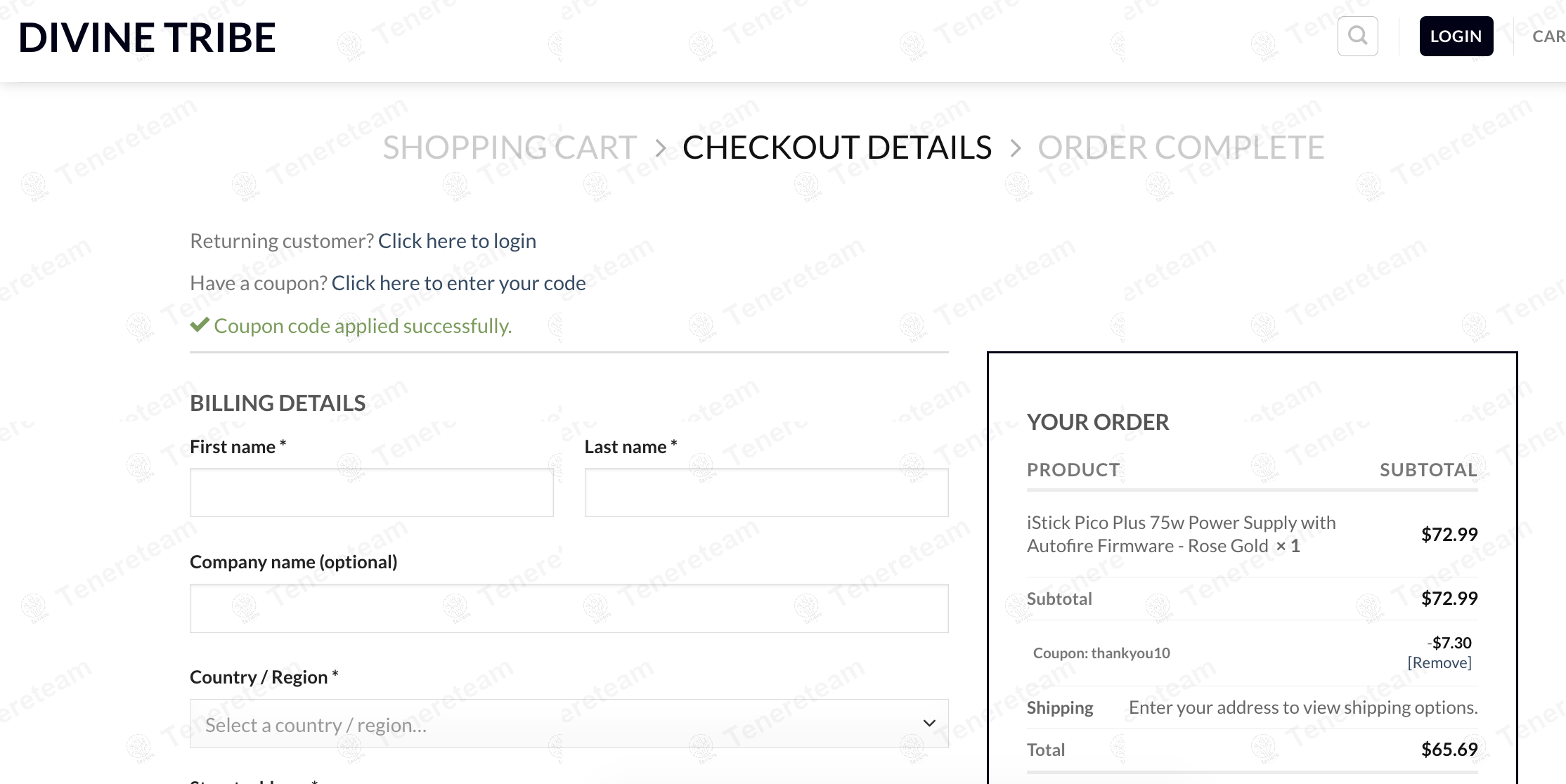
Task: Click the arrow icon after Shopping Cart
Action: point(660,148)
